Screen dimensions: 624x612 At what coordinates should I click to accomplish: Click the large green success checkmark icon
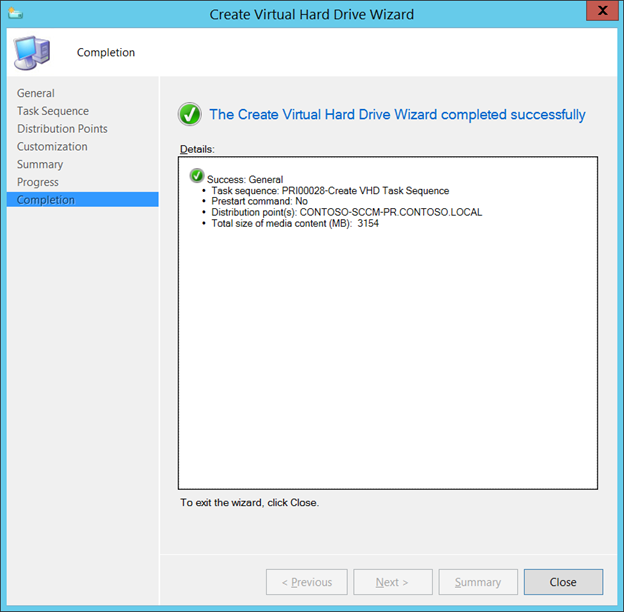190,114
